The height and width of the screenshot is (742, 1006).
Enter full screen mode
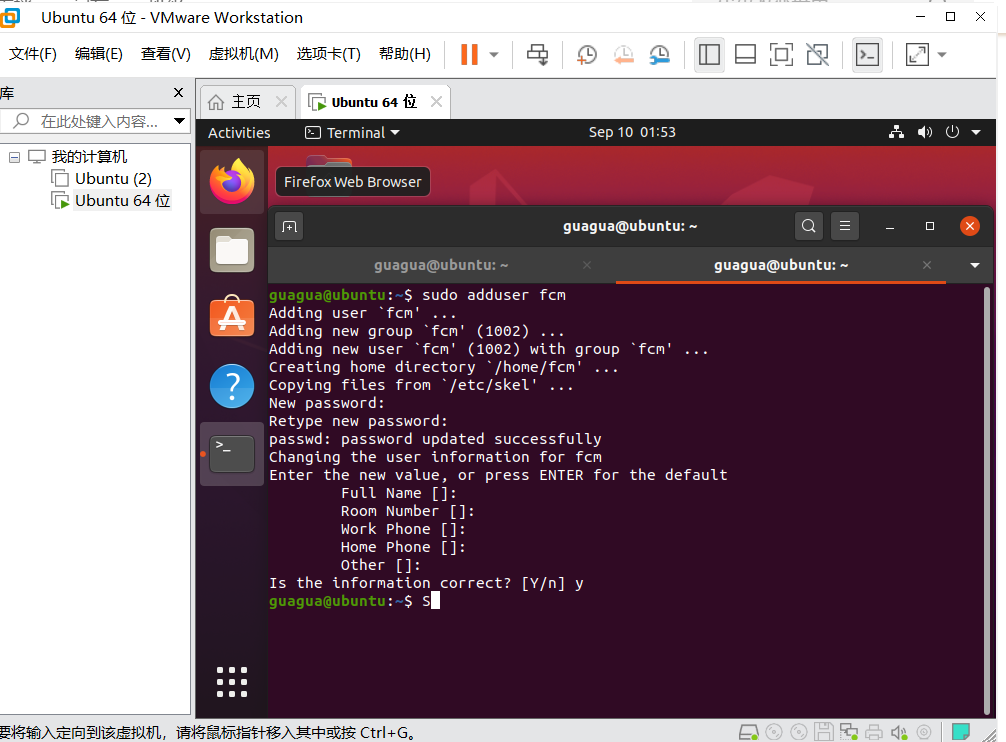click(781, 55)
